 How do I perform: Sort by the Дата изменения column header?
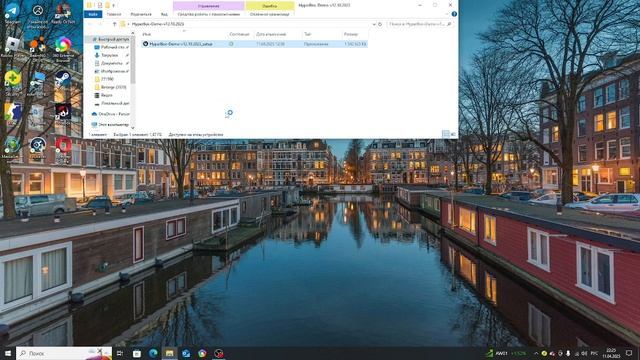tap(271, 34)
